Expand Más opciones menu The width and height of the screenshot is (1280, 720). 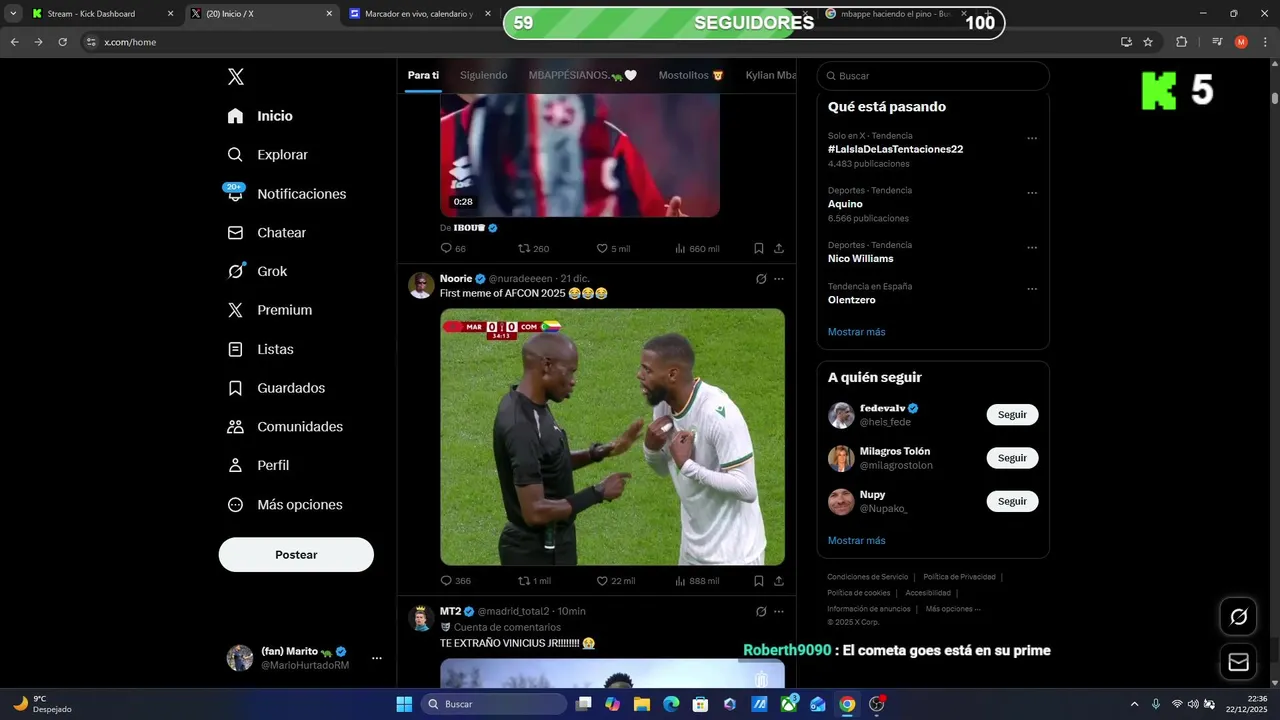[x=285, y=505]
